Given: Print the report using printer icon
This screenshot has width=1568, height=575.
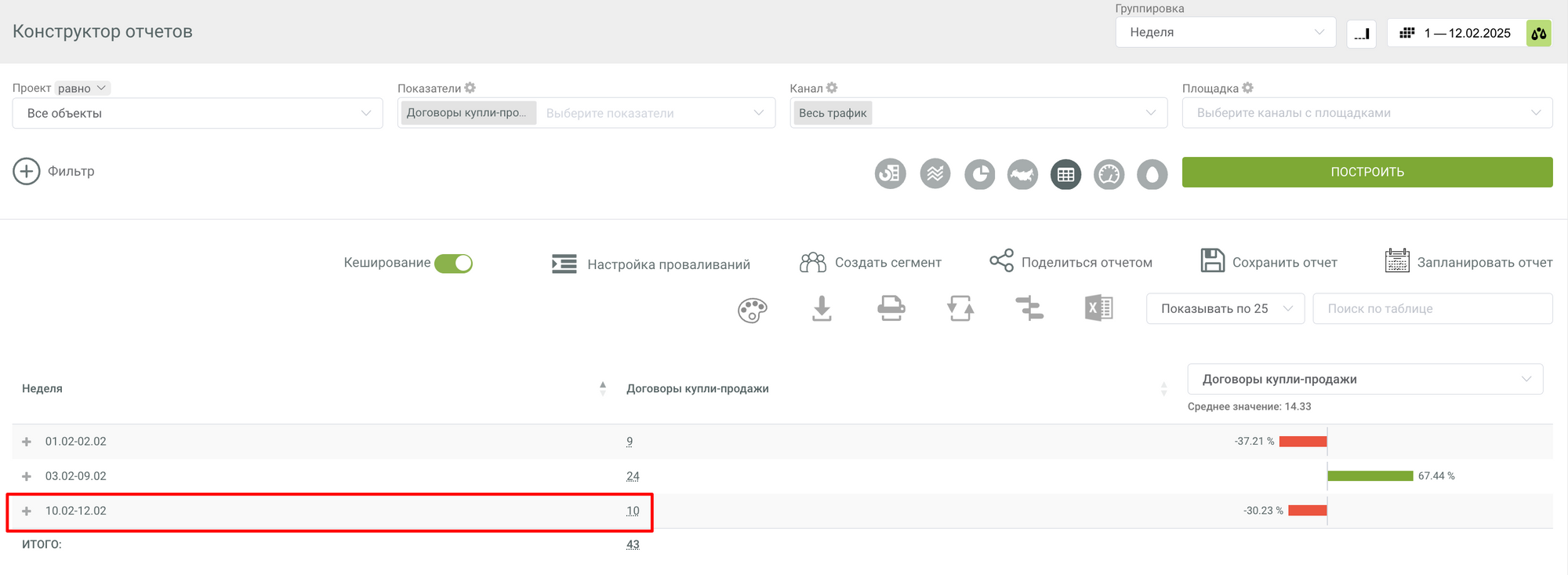Looking at the screenshot, I should pyautogui.click(x=891, y=309).
